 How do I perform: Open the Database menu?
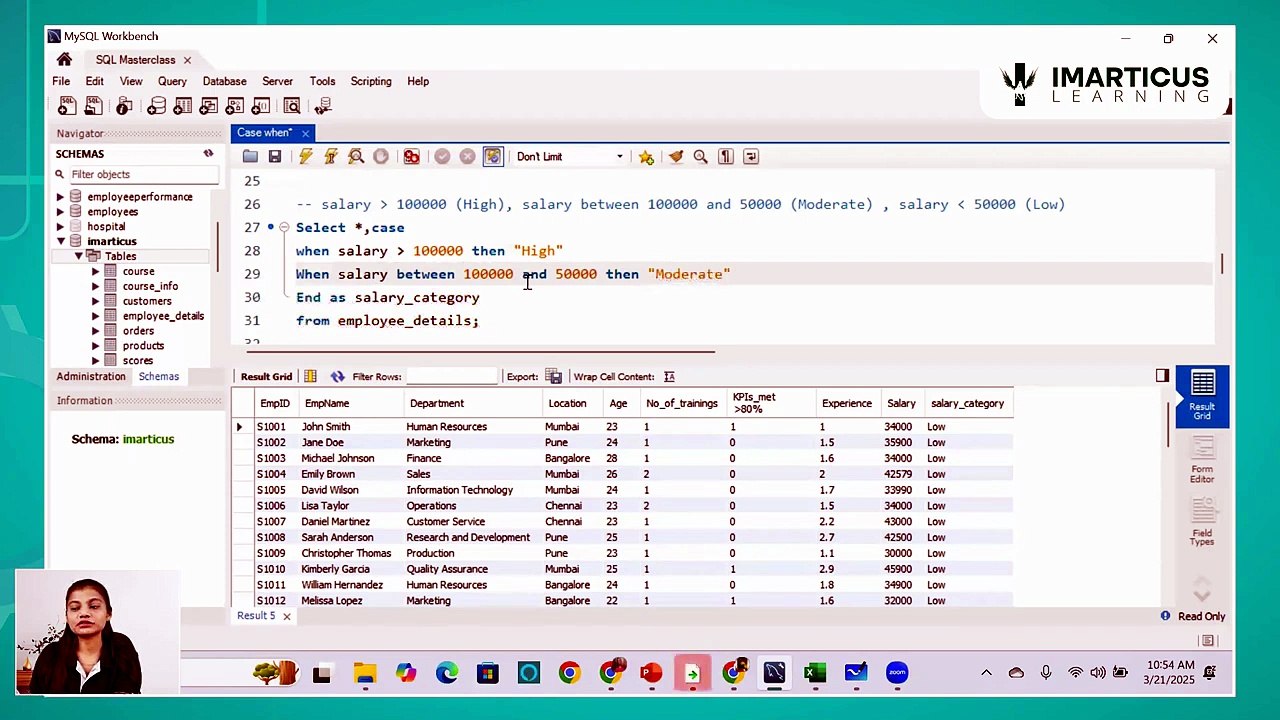coord(224,81)
